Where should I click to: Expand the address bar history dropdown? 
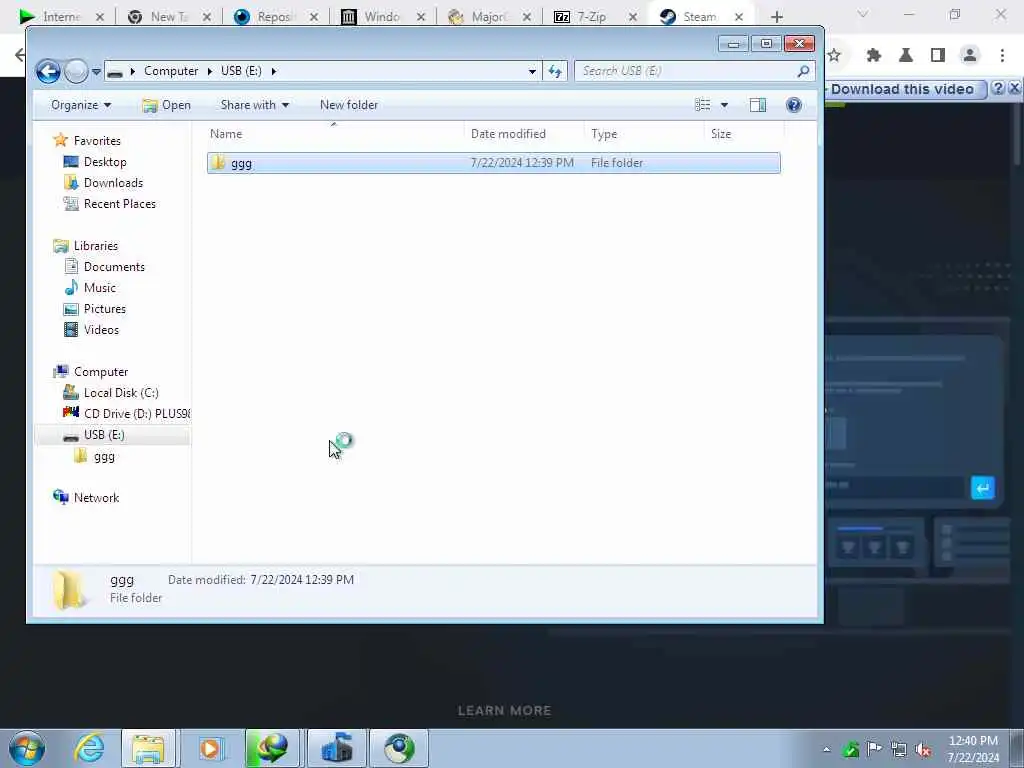click(x=532, y=71)
